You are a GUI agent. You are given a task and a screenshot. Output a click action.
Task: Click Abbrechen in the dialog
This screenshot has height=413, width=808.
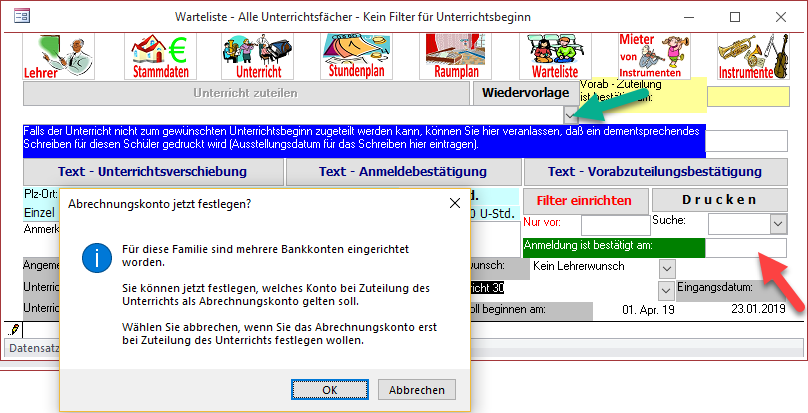pyautogui.click(x=417, y=389)
